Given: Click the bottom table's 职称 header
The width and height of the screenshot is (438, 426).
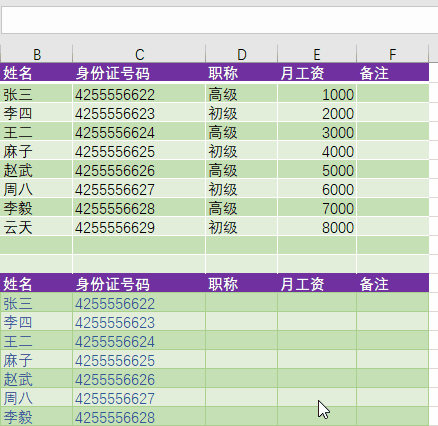Looking at the screenshot, I should click(242, 283).
